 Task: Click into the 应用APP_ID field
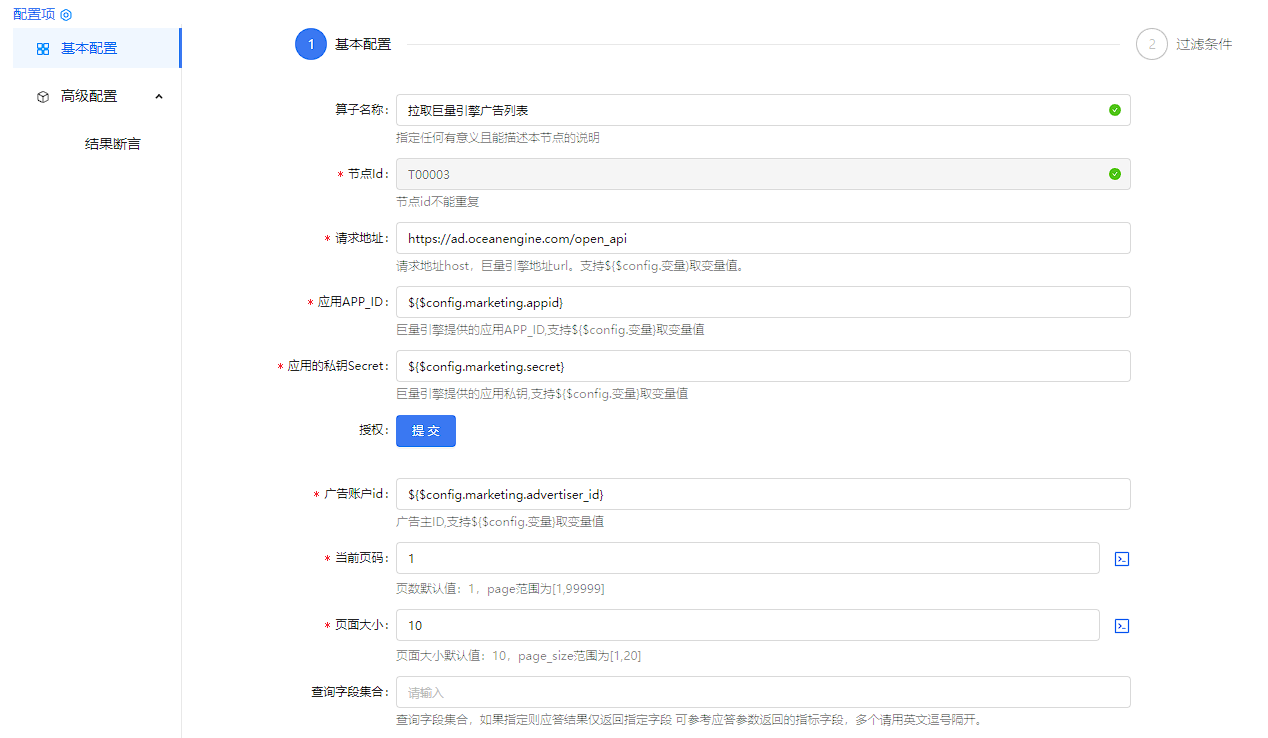click(x=762, y=302)
